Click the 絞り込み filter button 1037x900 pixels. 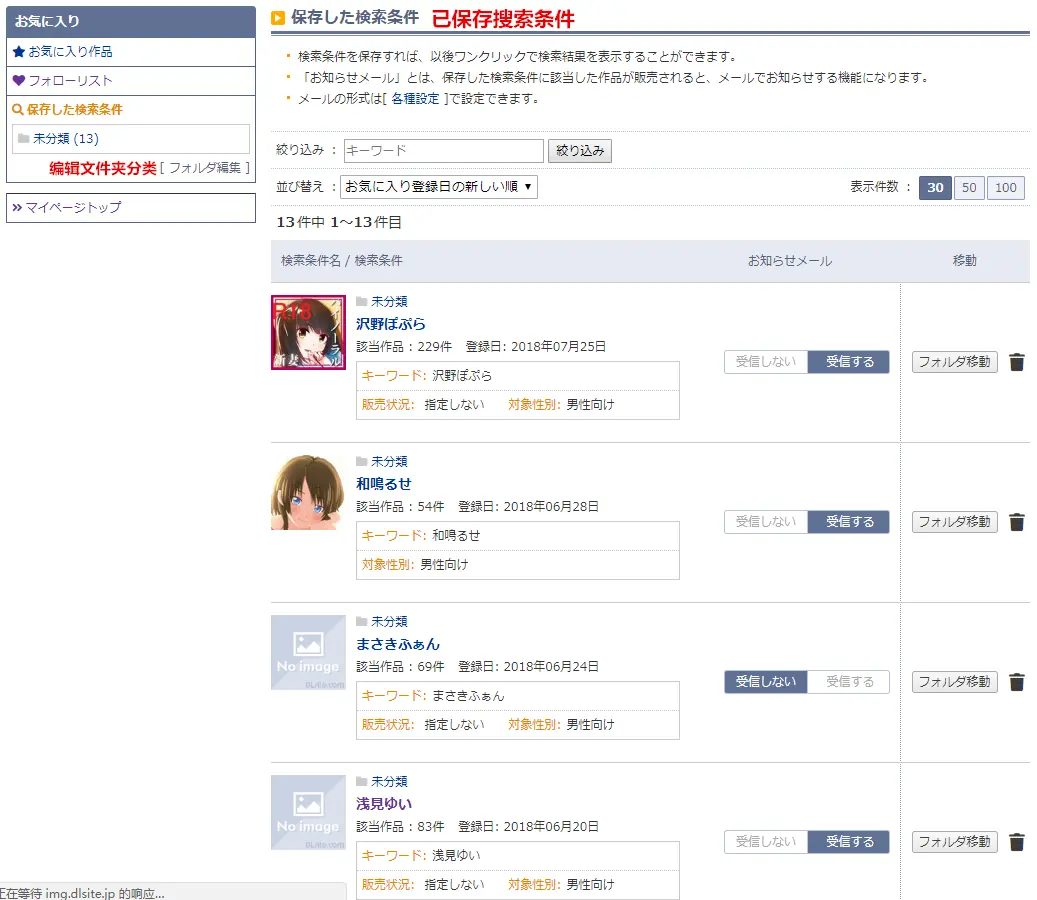pos(580,151)
